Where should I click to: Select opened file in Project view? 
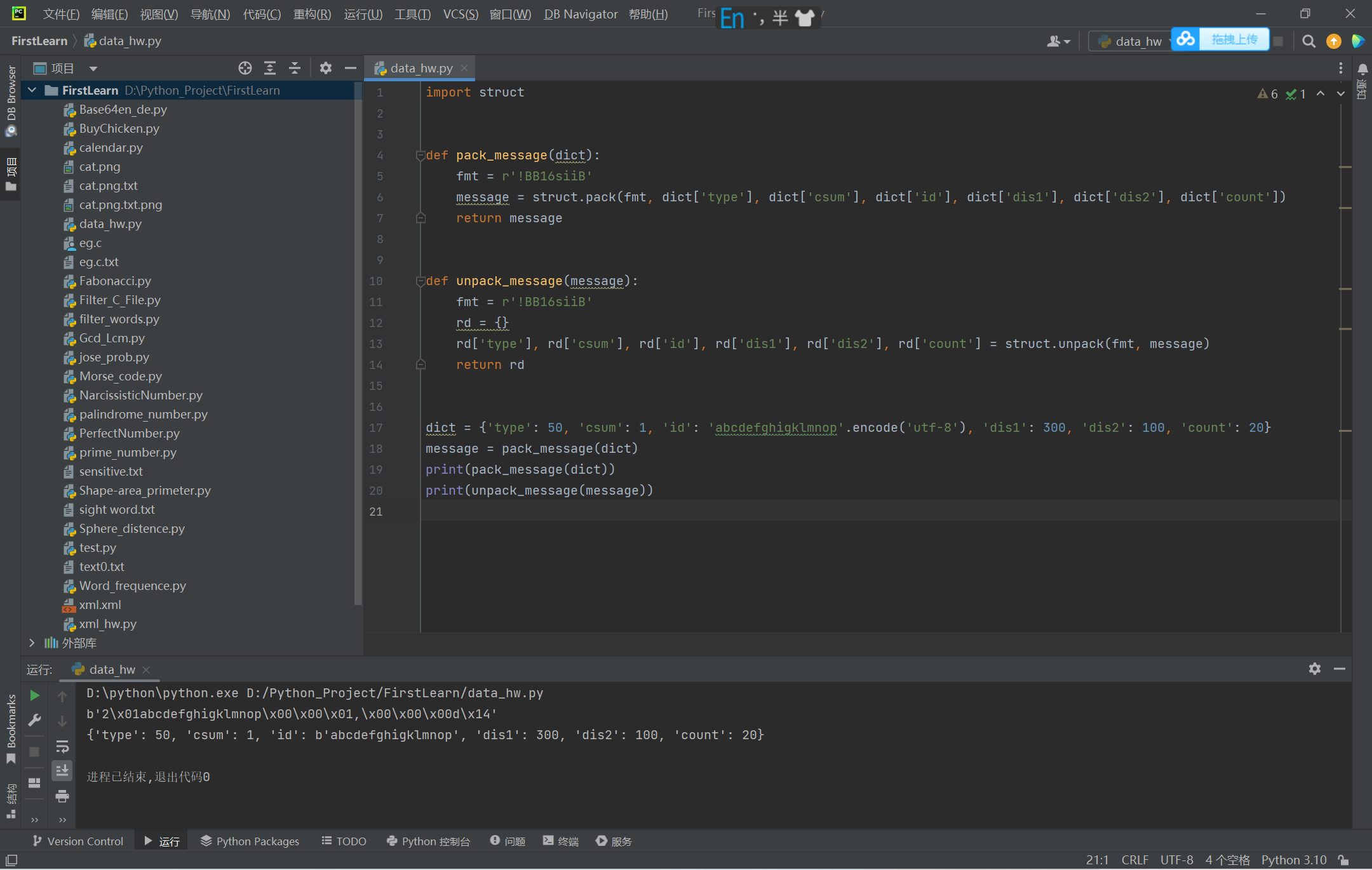tap(245, 68)
